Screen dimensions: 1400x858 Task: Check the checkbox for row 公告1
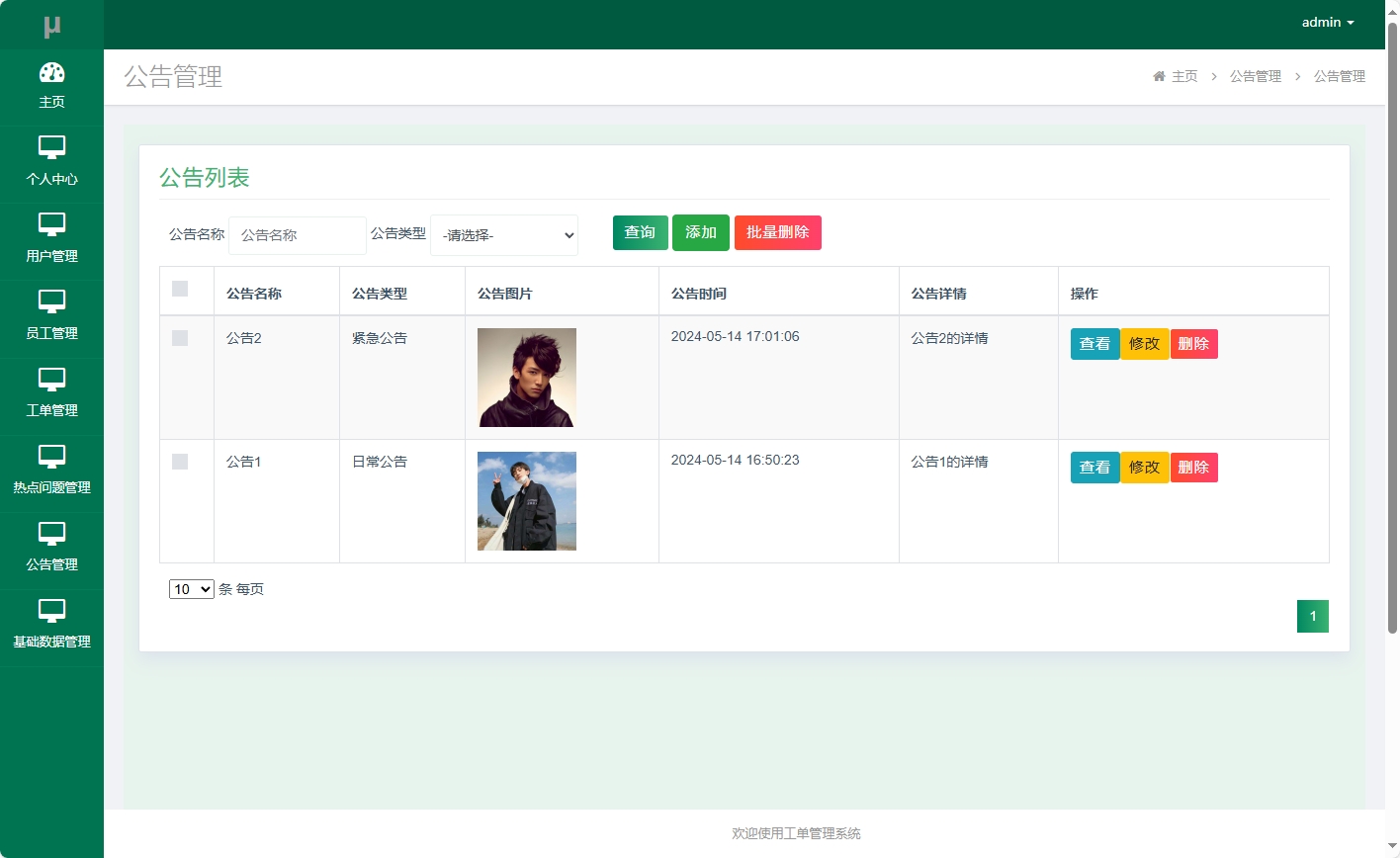click(180, 461)
